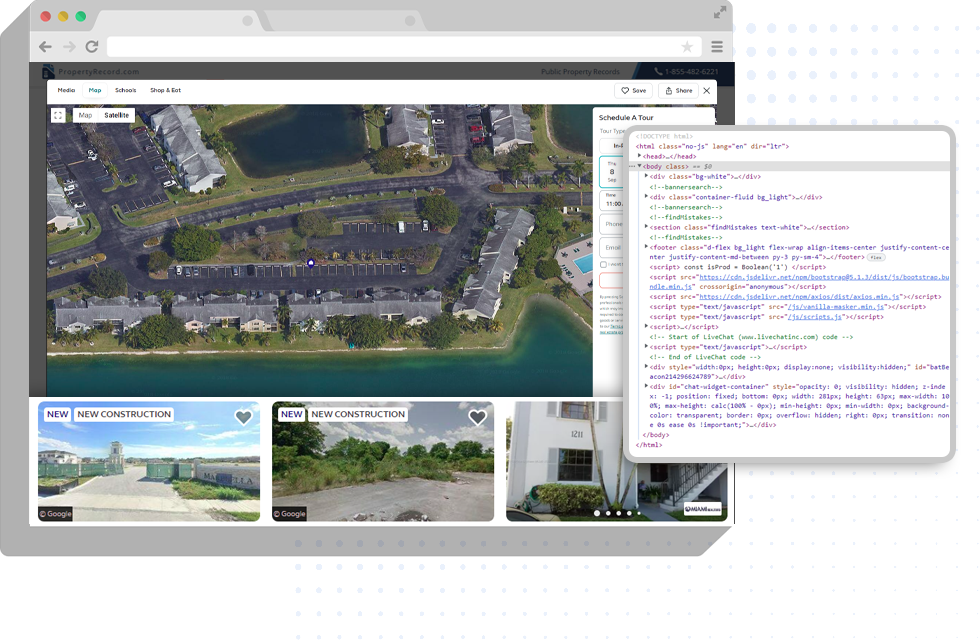Open the vanilla-masker.min.js link

(x=836, y=307)
